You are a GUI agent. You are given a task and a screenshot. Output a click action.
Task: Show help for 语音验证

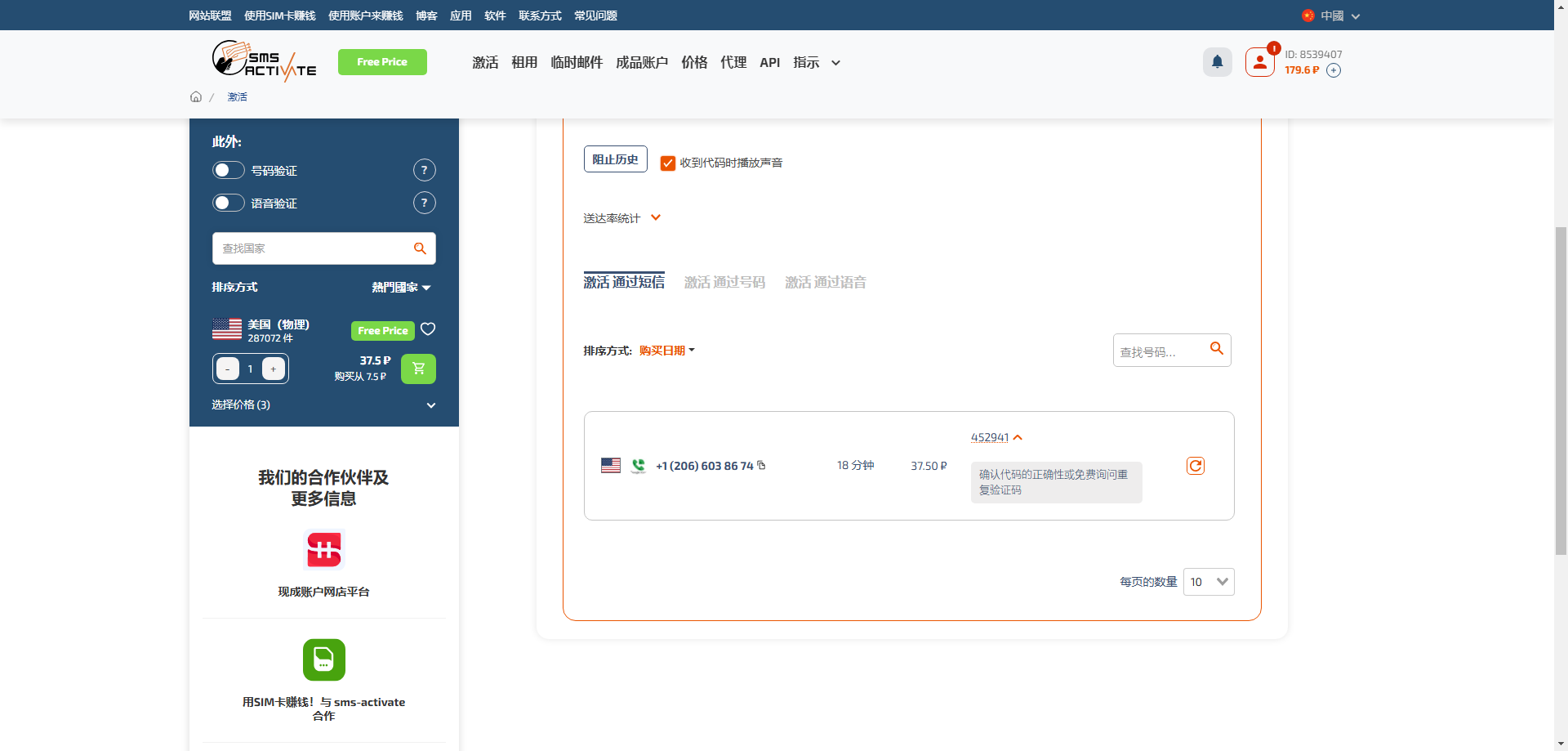(424, 203)
